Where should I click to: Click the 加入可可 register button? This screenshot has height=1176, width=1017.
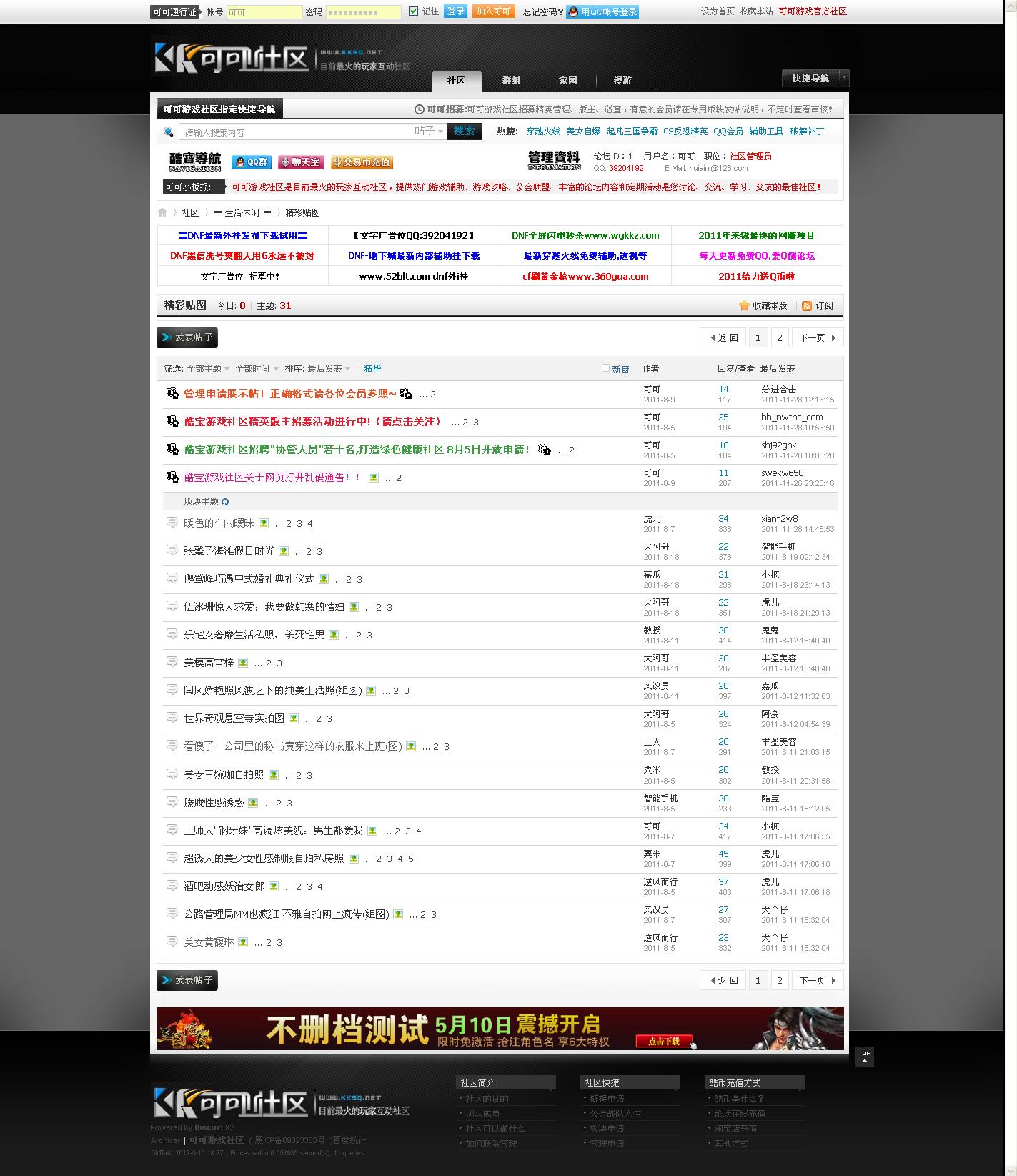(493, 11)
